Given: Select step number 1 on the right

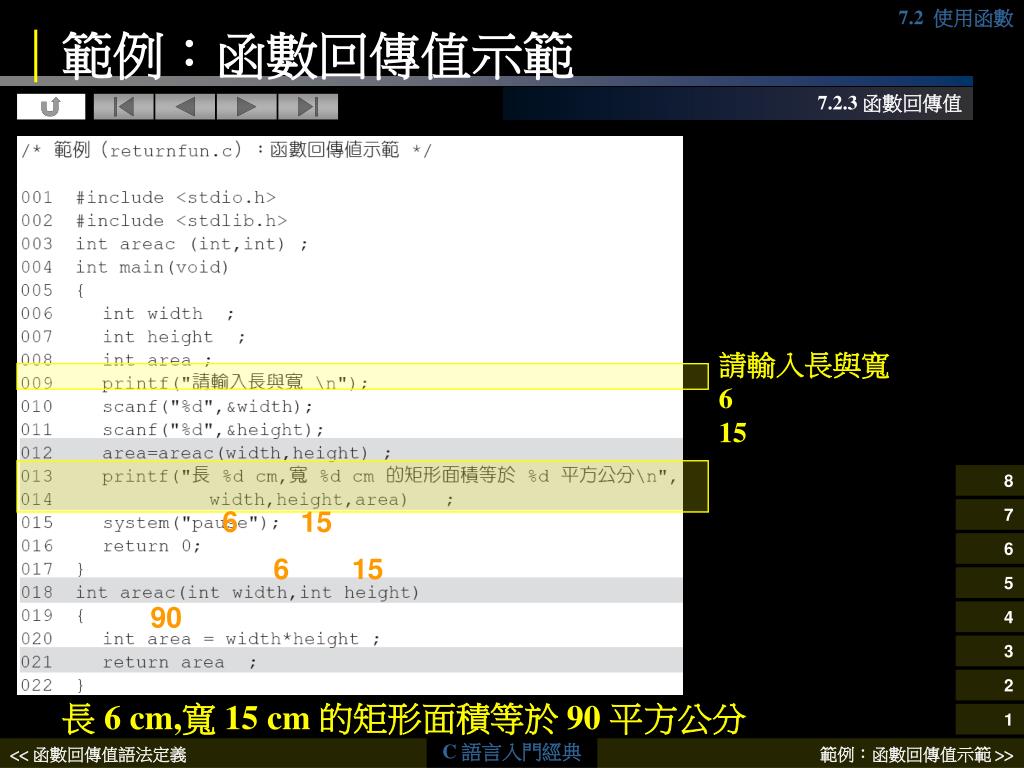Looking at the screenshot, I should [x=989, y=720].
